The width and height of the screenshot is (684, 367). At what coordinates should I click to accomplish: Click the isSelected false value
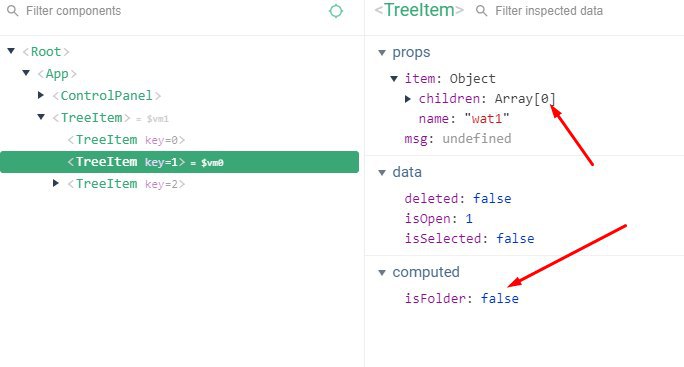click(x=515, y=238)
